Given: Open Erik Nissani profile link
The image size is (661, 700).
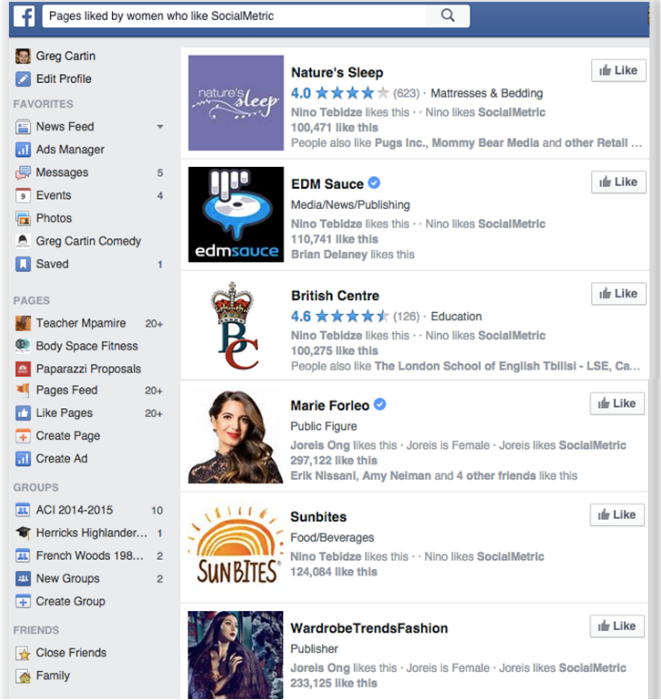Looking at the screenshot, I should (324, 476).
